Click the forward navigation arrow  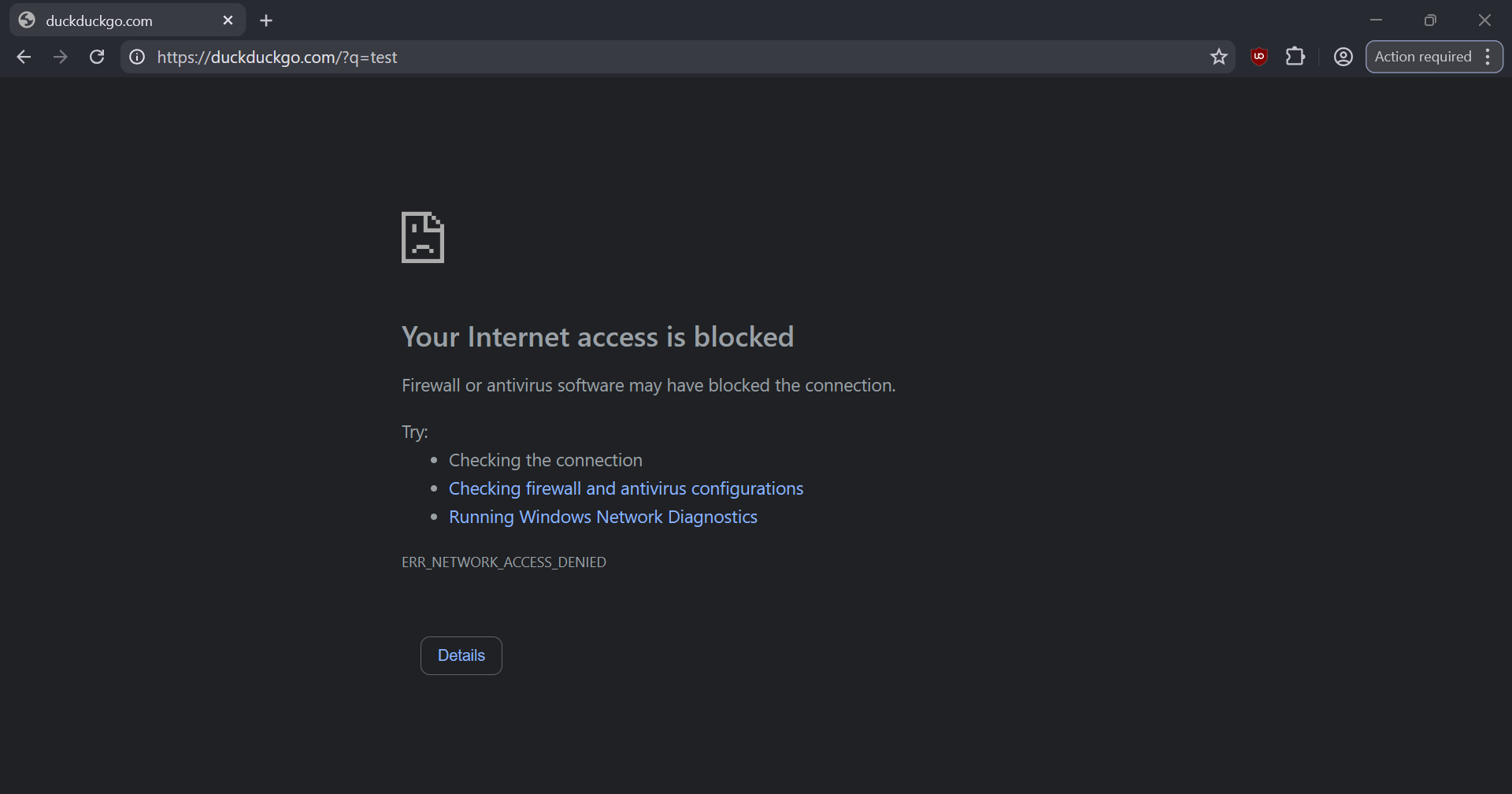click(x=61, y=57)
